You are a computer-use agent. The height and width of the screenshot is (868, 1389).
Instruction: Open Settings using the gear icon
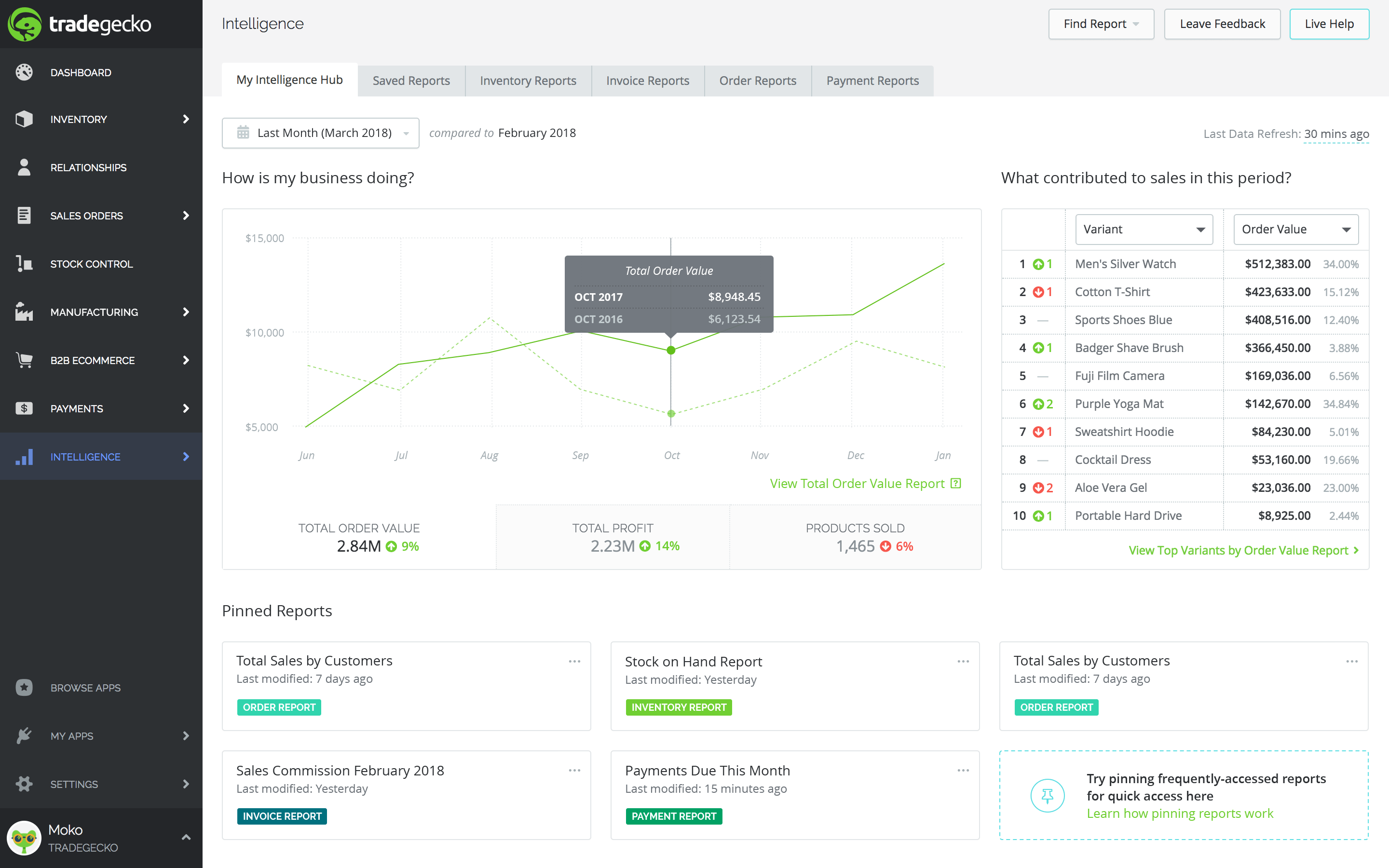[24, 784]
